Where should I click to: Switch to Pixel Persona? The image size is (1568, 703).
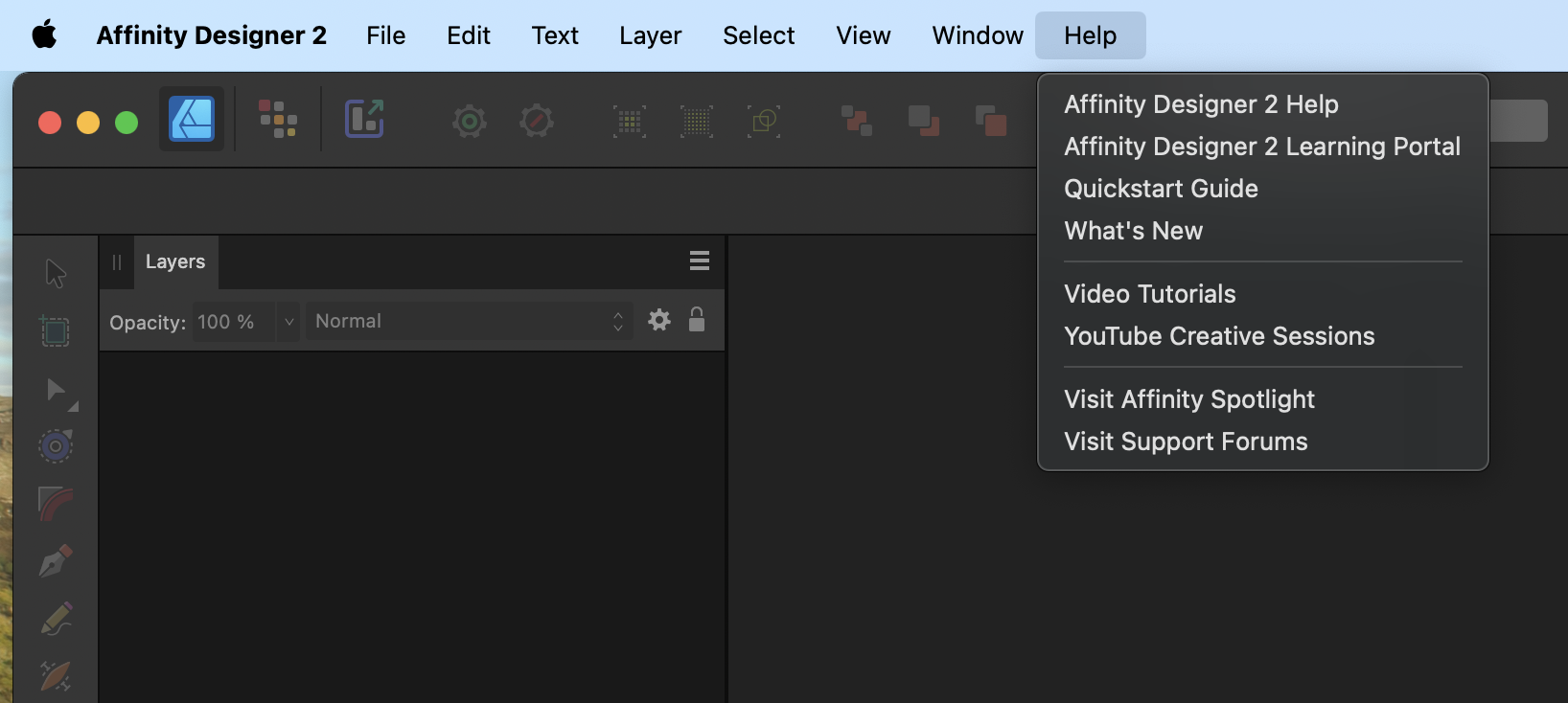(278, 120)
